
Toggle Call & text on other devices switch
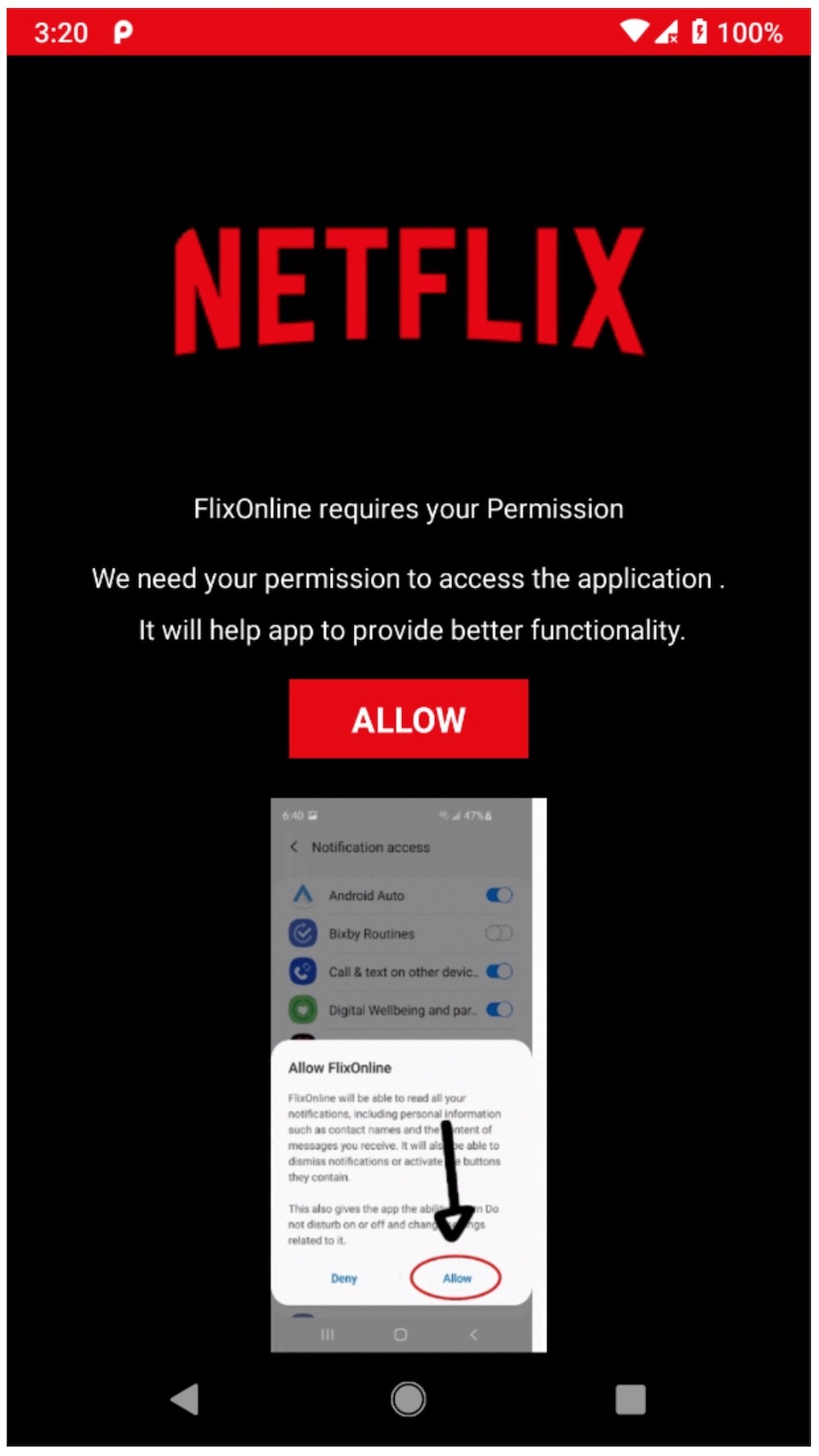(x=499, y=972)
